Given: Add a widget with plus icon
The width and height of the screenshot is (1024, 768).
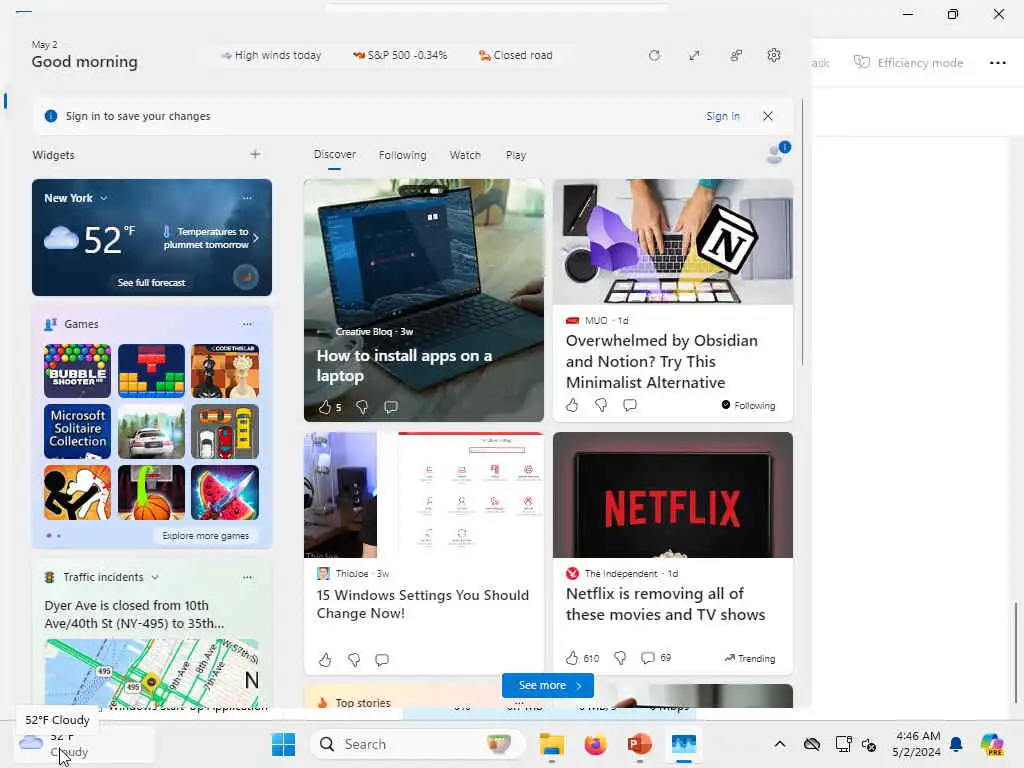Looking at the screenshot, I should [x=255, y=154].
